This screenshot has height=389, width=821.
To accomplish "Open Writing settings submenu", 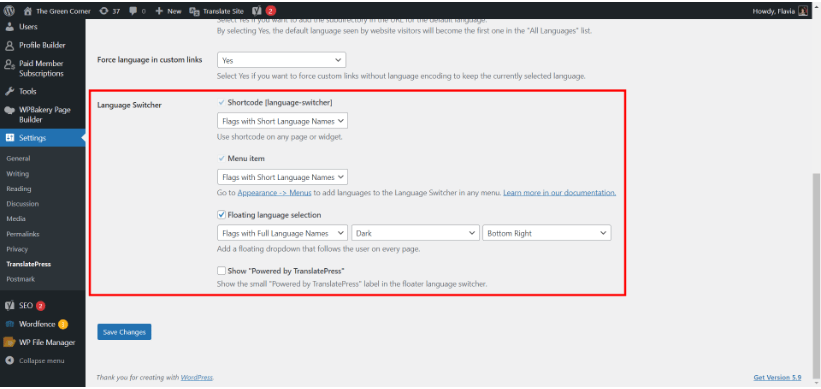I will click(x=18, y=174).
